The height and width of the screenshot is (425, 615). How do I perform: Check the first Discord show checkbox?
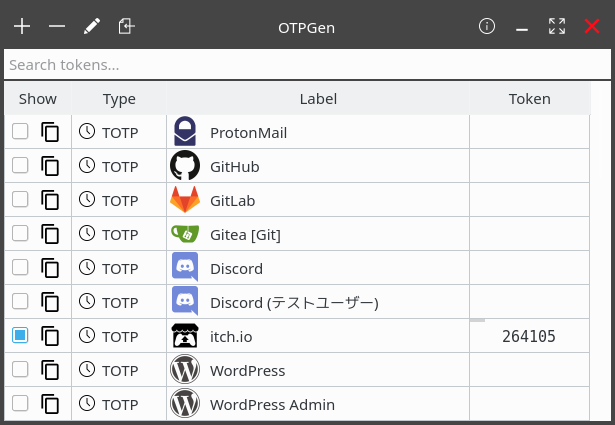click(x=20, y=267)
